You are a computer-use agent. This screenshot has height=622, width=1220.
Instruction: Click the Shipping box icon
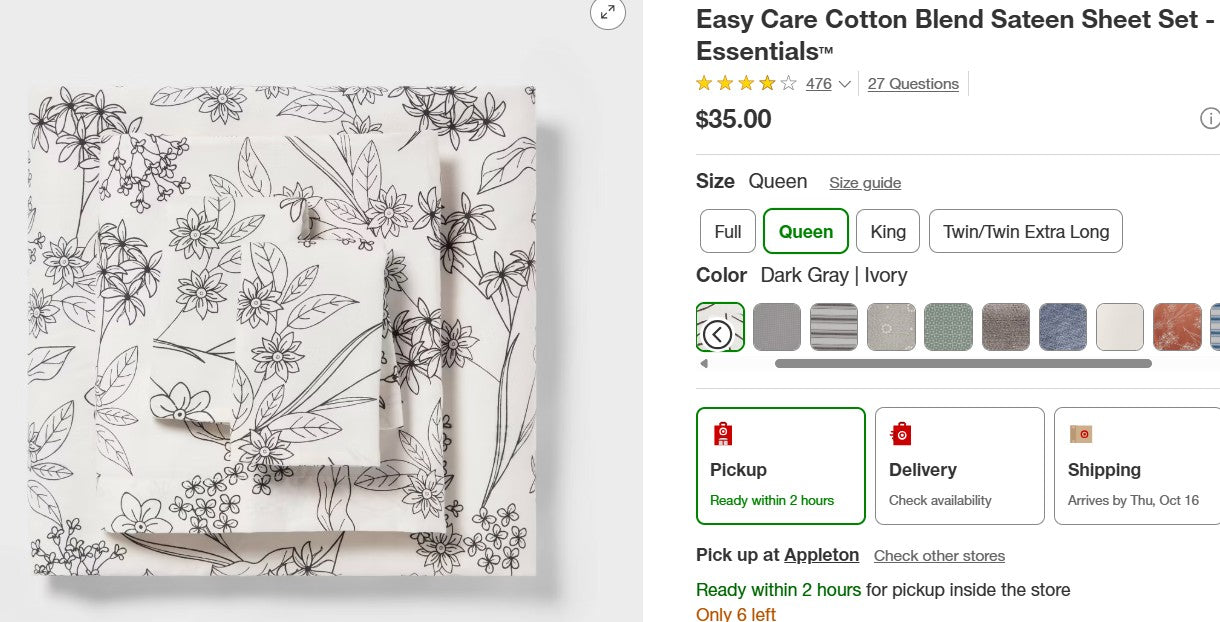1080,434
